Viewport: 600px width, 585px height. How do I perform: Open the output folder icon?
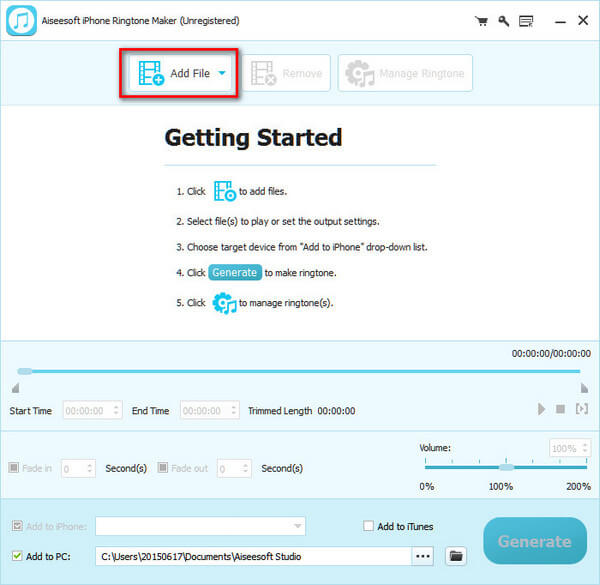point(456,555)
